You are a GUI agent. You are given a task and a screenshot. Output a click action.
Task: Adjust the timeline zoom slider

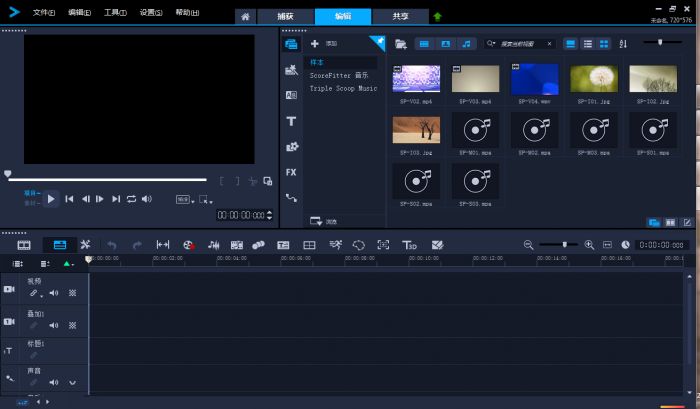point(565,244)
